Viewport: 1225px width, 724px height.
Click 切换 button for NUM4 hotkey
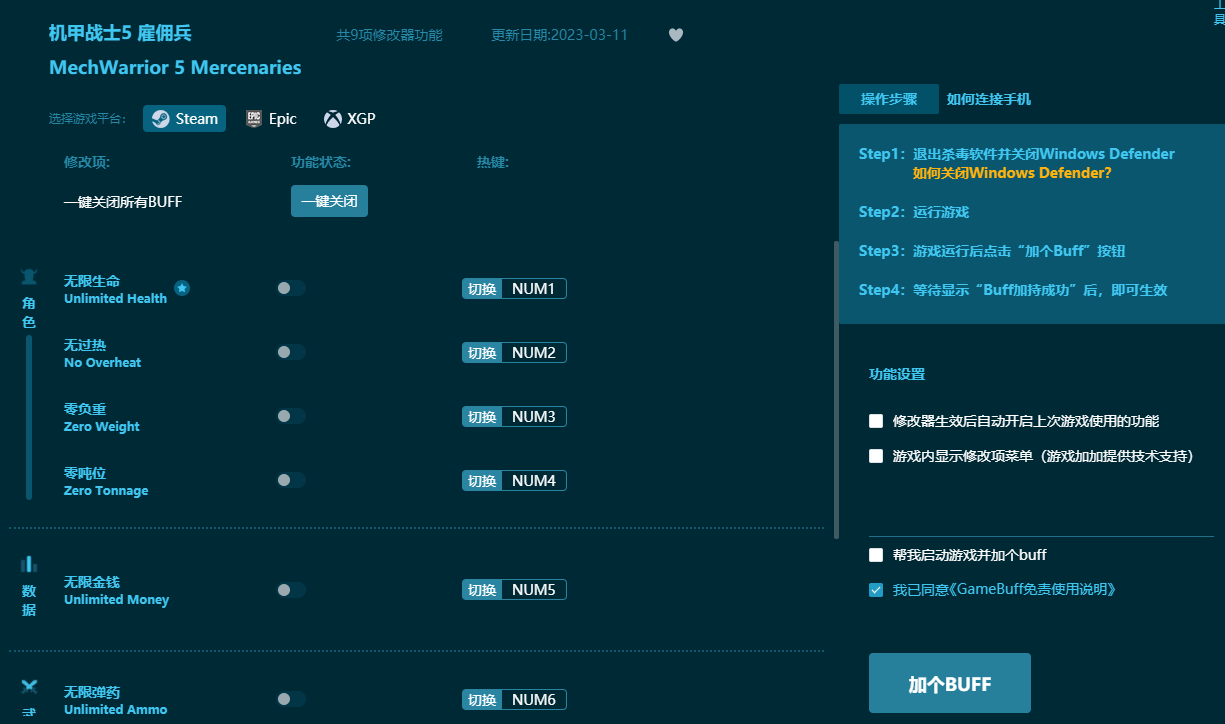[482, 481]
